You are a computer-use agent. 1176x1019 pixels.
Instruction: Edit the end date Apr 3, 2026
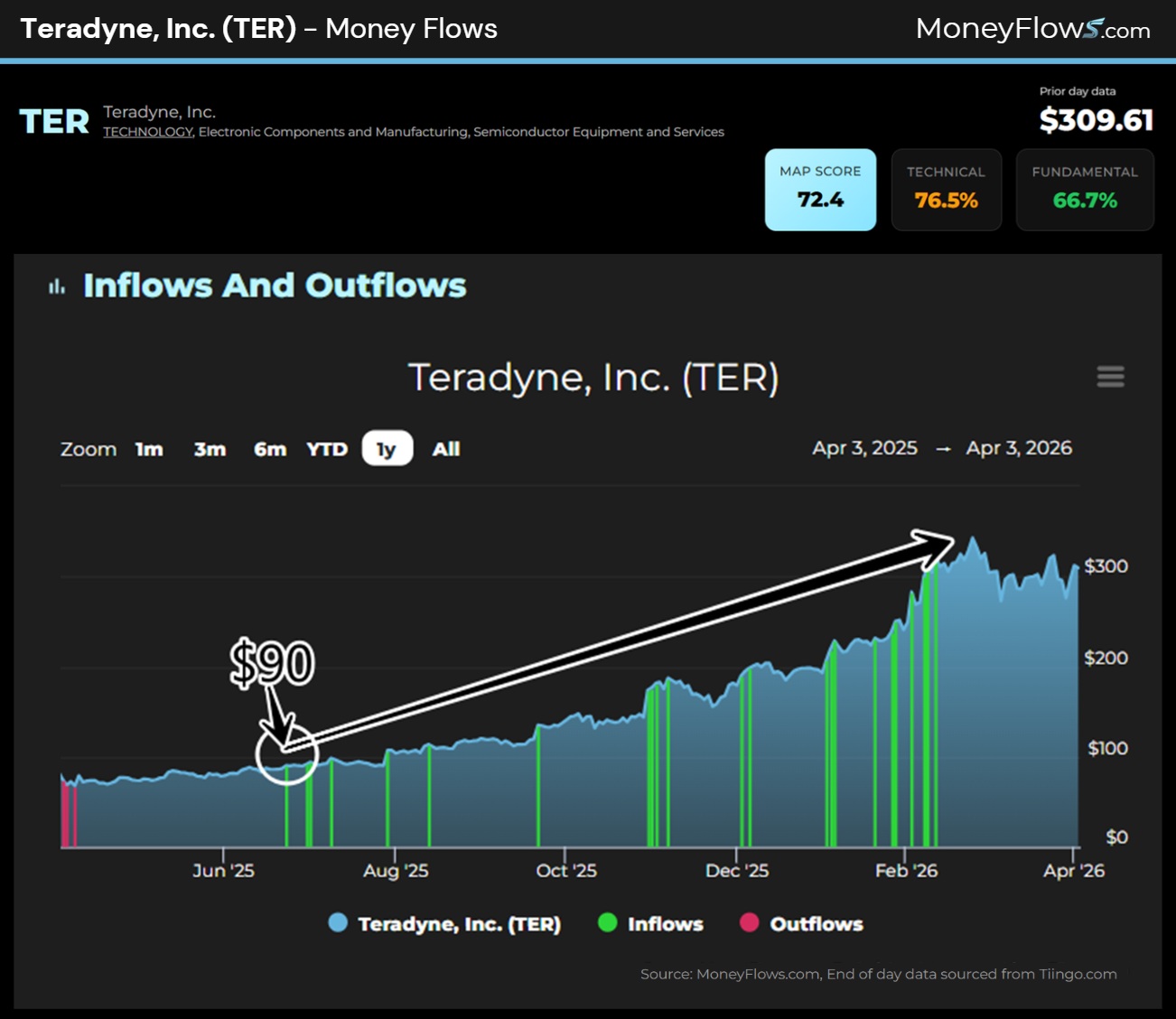[1018, 448]
